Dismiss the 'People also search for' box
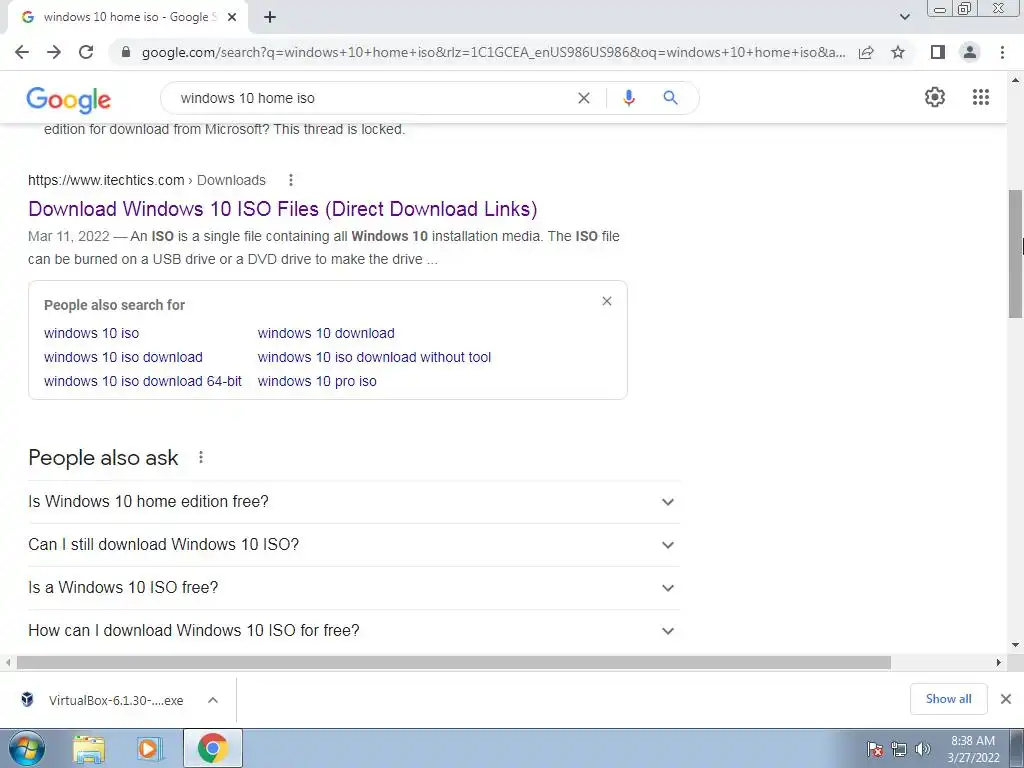 pos(607,301)
